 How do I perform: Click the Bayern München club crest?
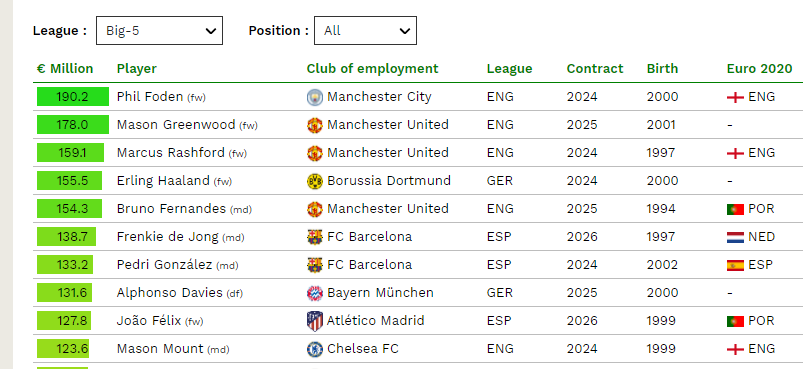(x=314, y=293)
